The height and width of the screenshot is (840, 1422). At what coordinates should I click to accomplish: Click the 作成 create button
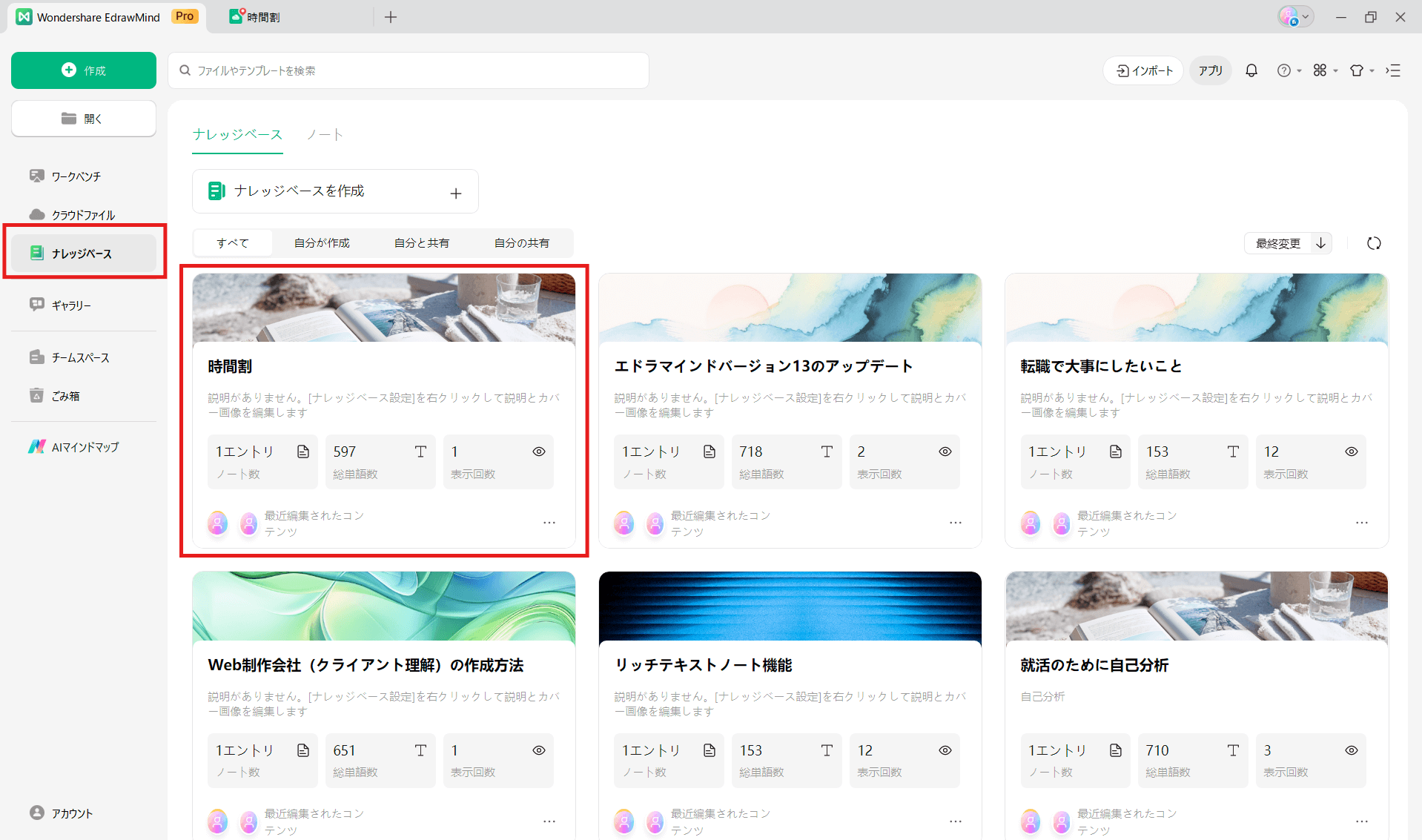pyautogui.click(x=83, y=70)
